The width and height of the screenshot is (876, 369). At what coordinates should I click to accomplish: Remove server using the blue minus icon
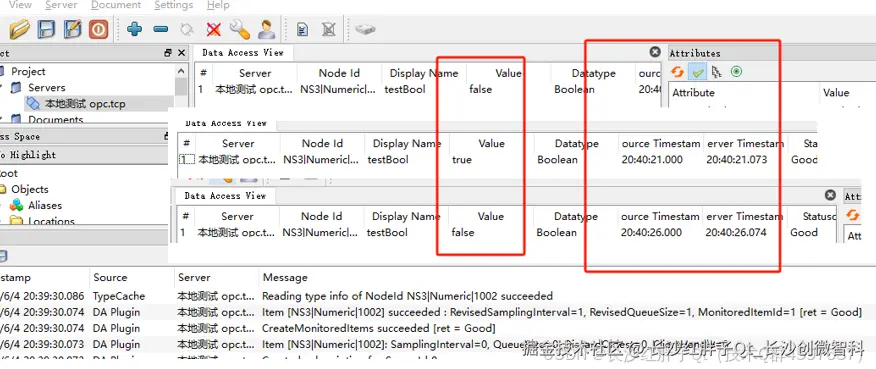click(160, 29)
